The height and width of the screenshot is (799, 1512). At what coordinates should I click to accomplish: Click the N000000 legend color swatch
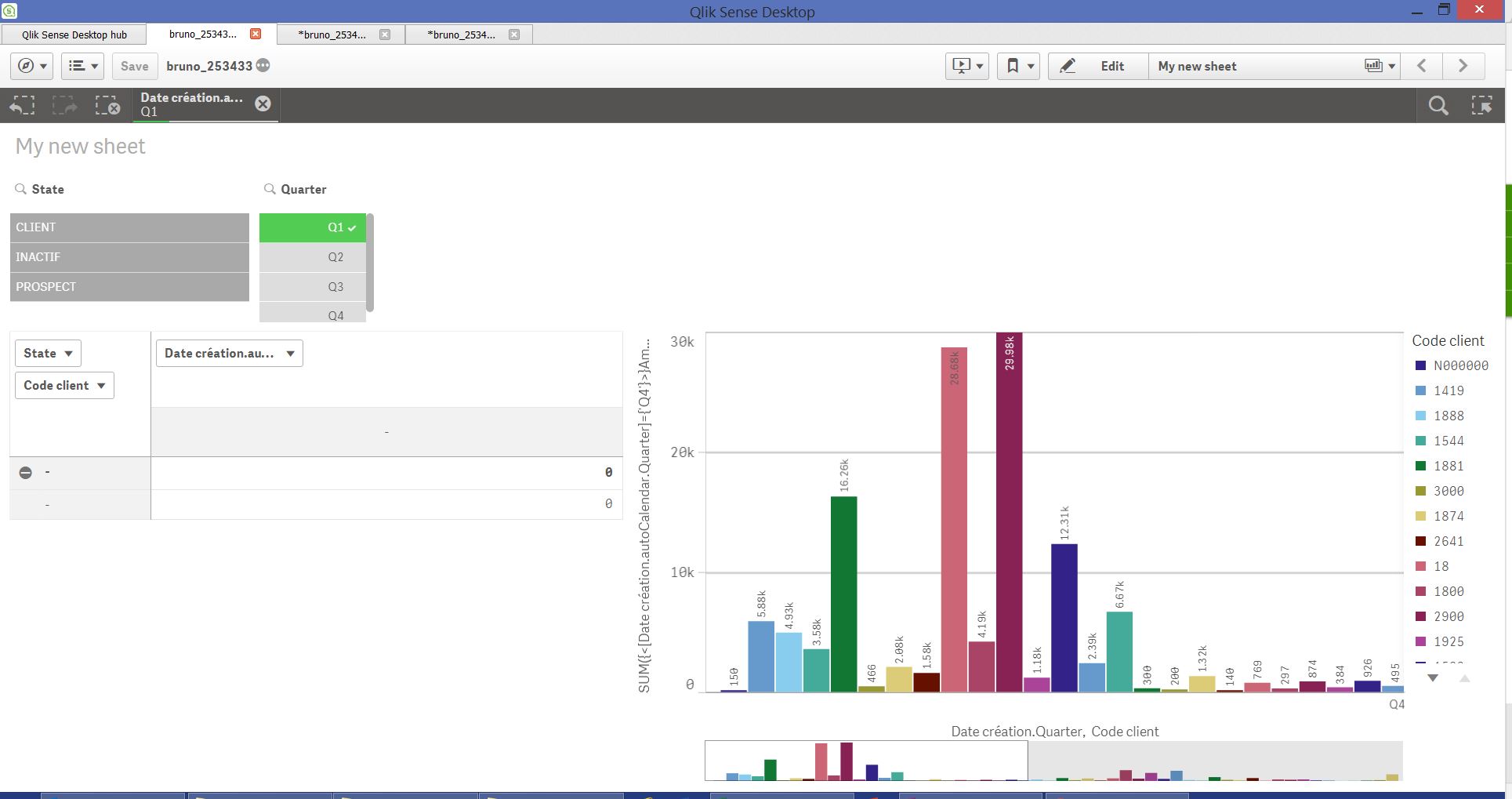tap(1420, 365)
